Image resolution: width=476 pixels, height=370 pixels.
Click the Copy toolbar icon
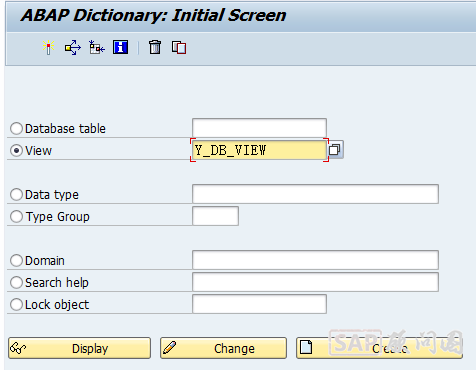(179, 47)
